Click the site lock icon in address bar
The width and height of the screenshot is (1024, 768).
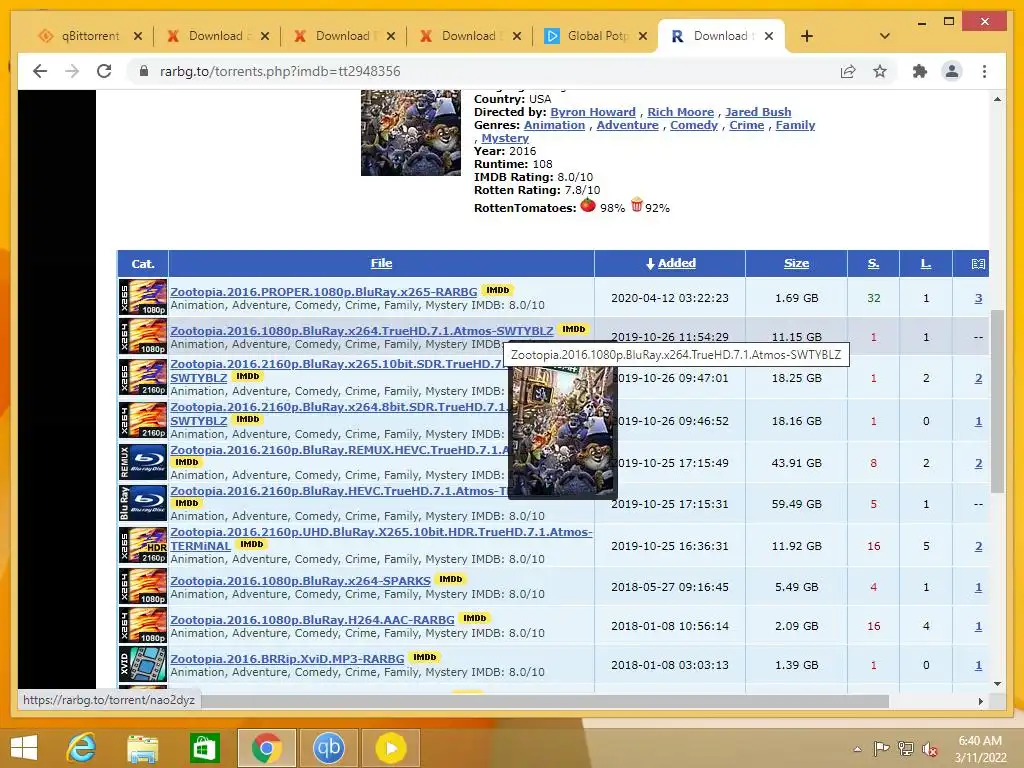(144, 71)
